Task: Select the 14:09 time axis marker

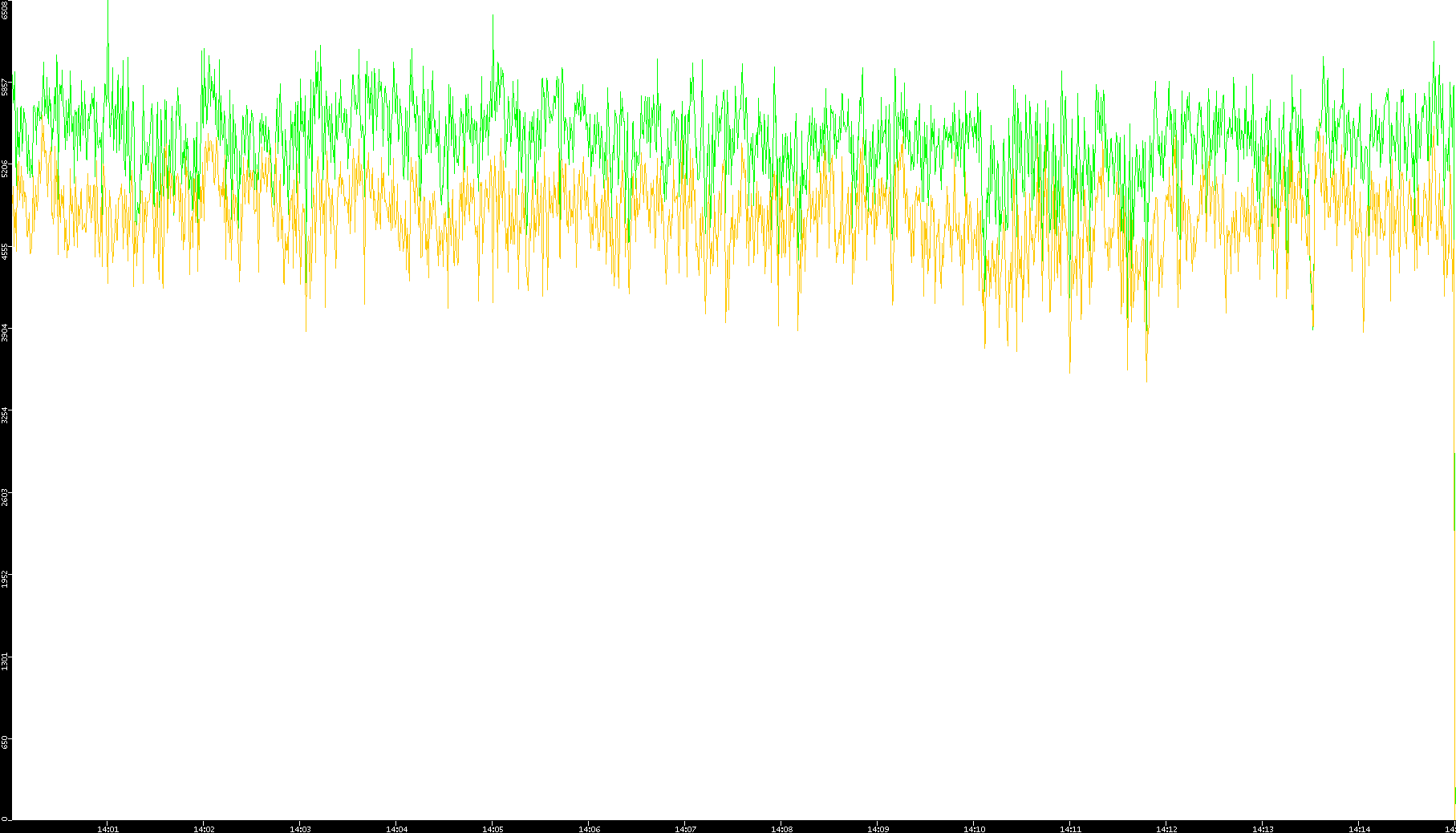Action: [878, 829]
